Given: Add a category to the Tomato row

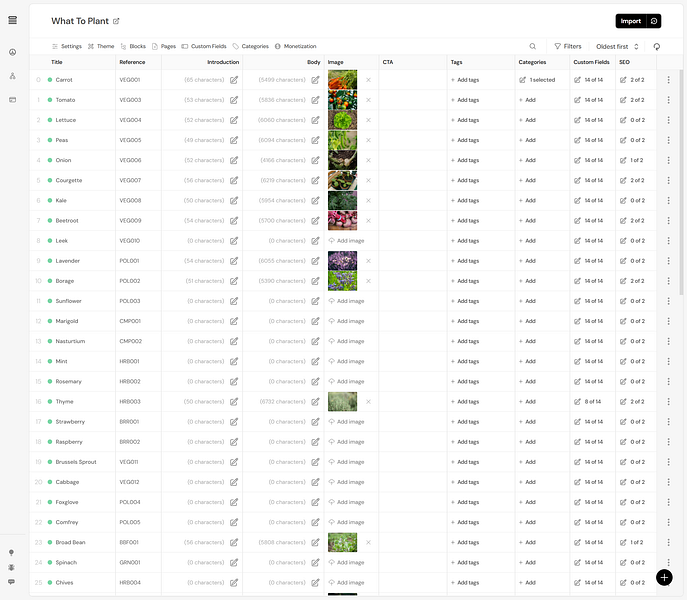Looking at the screenshot, I should click(x=528, y=100).
